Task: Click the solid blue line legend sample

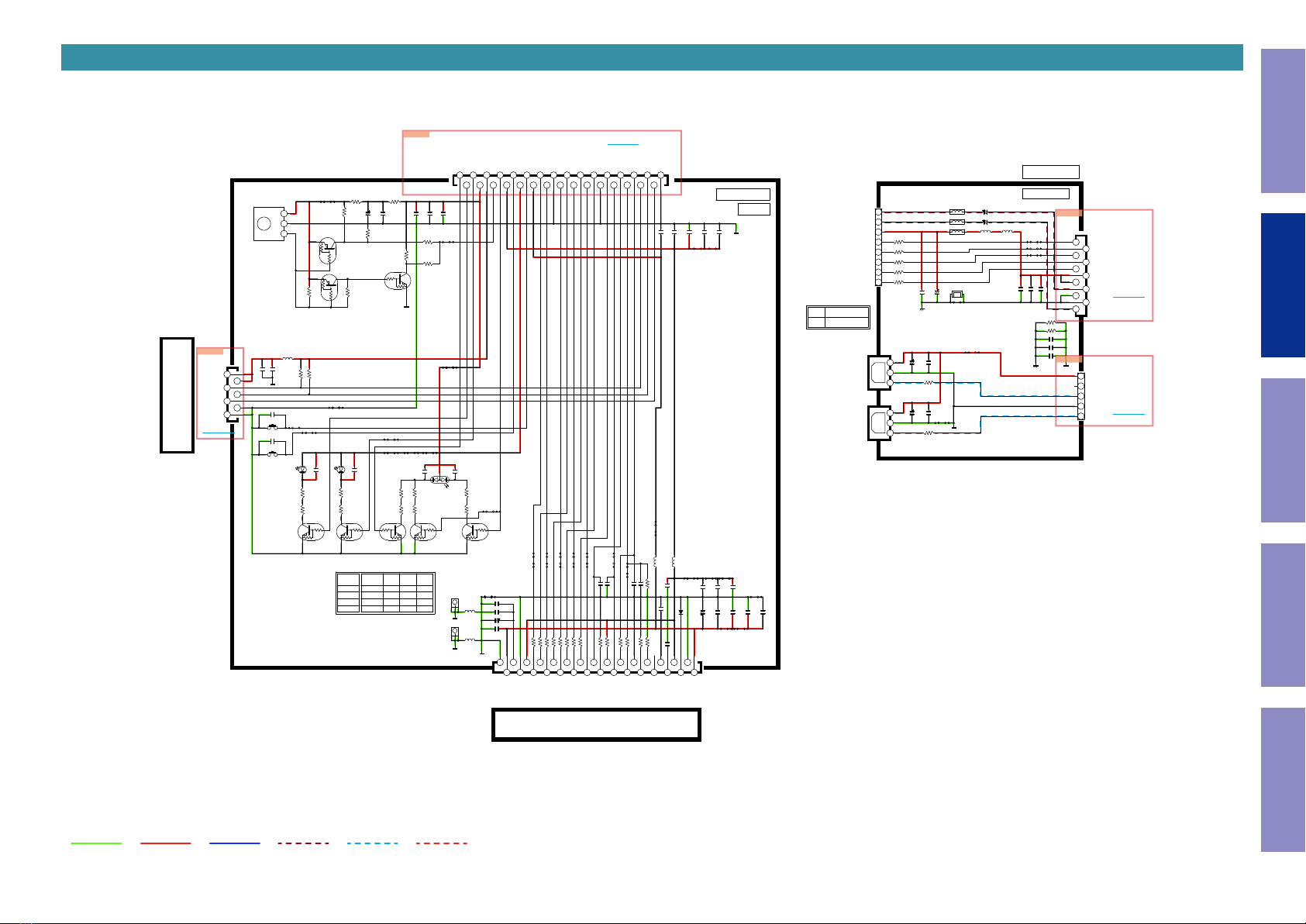Action: [x=235, y=843]
